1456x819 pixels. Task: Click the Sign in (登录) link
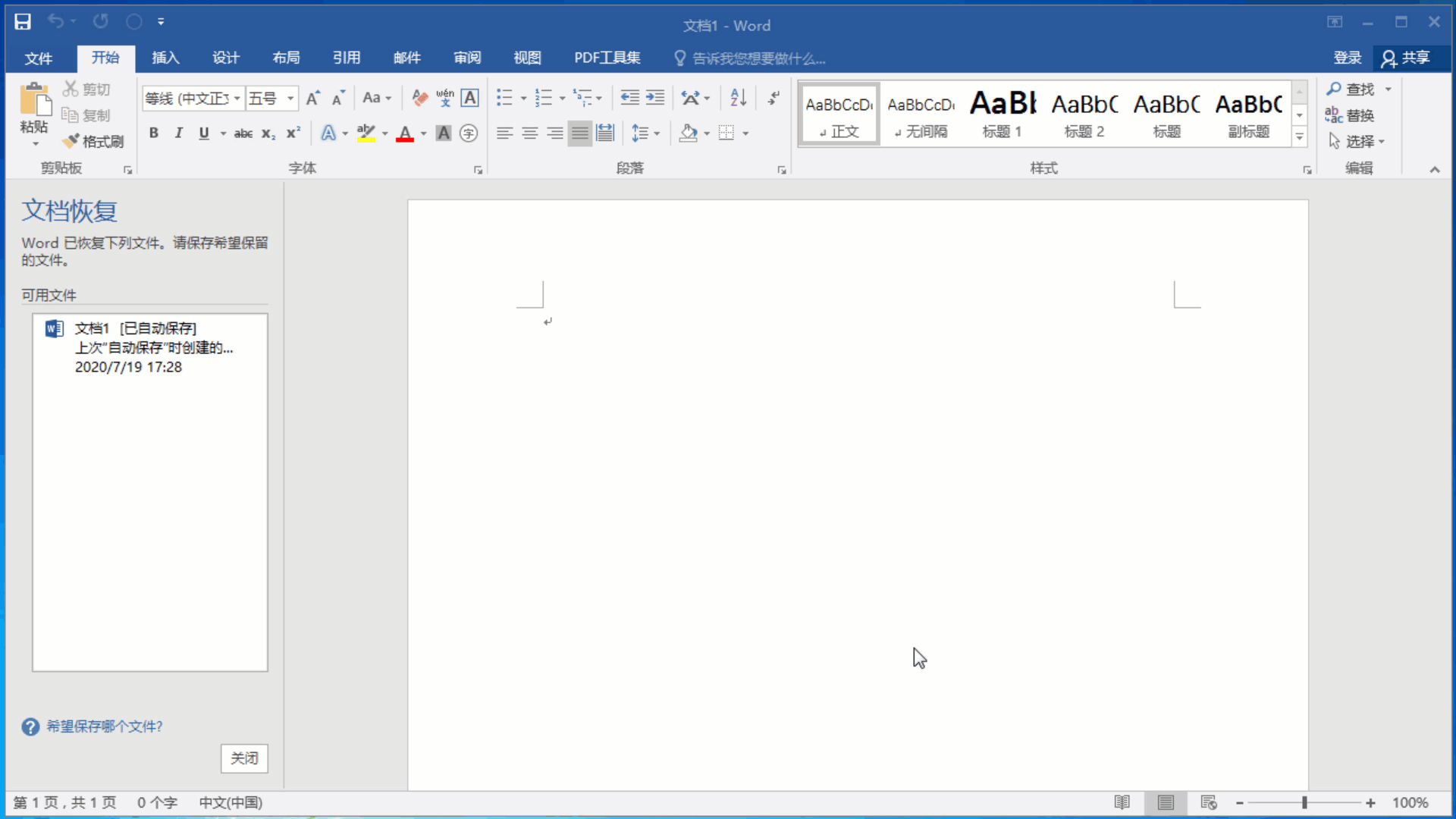coord(1348,58)
